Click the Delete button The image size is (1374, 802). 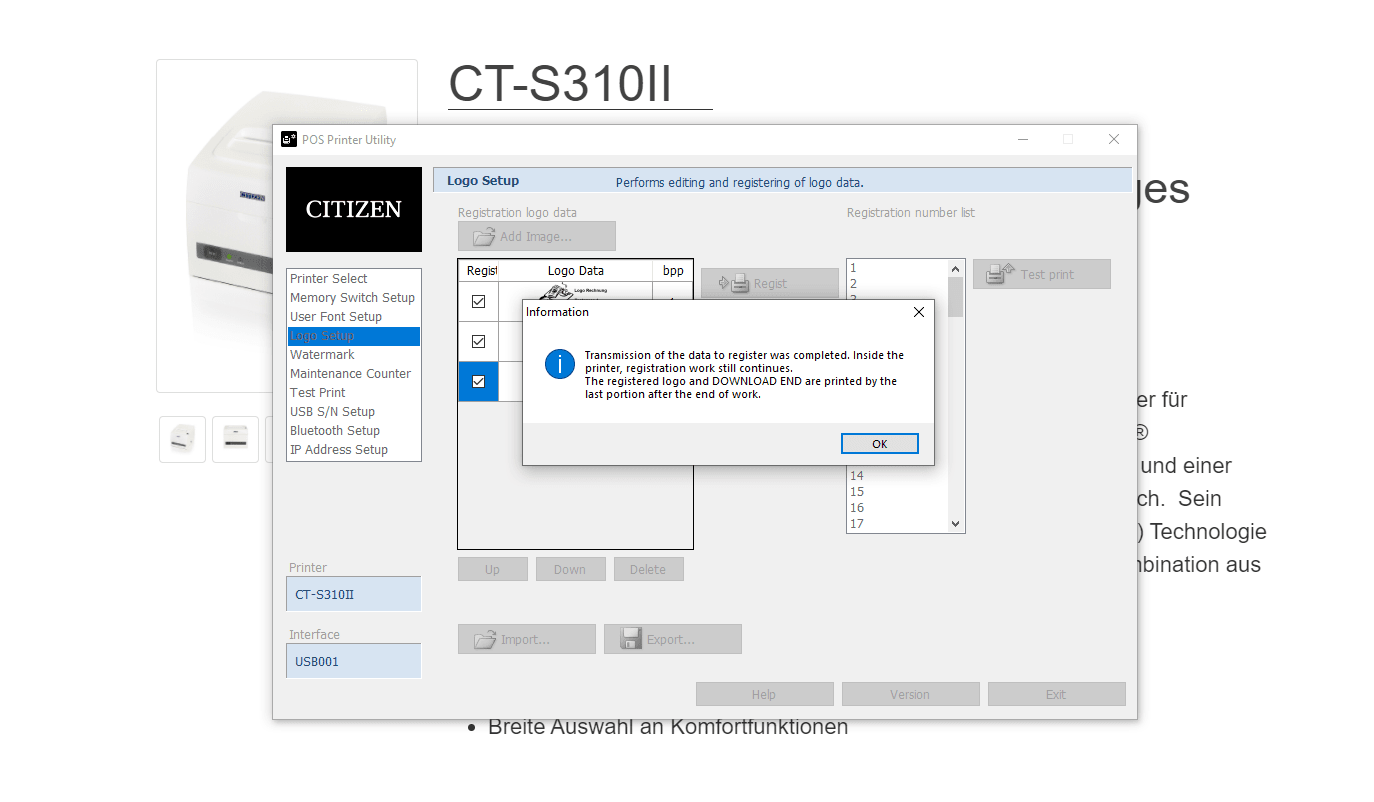649,569
